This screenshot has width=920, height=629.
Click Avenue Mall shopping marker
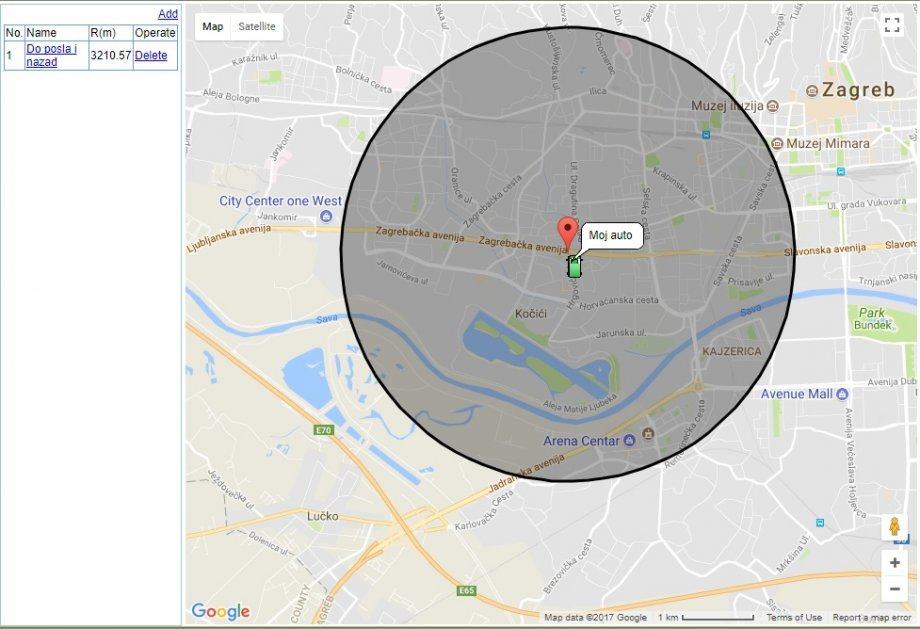pyautogui.click(x=843, y=394)
